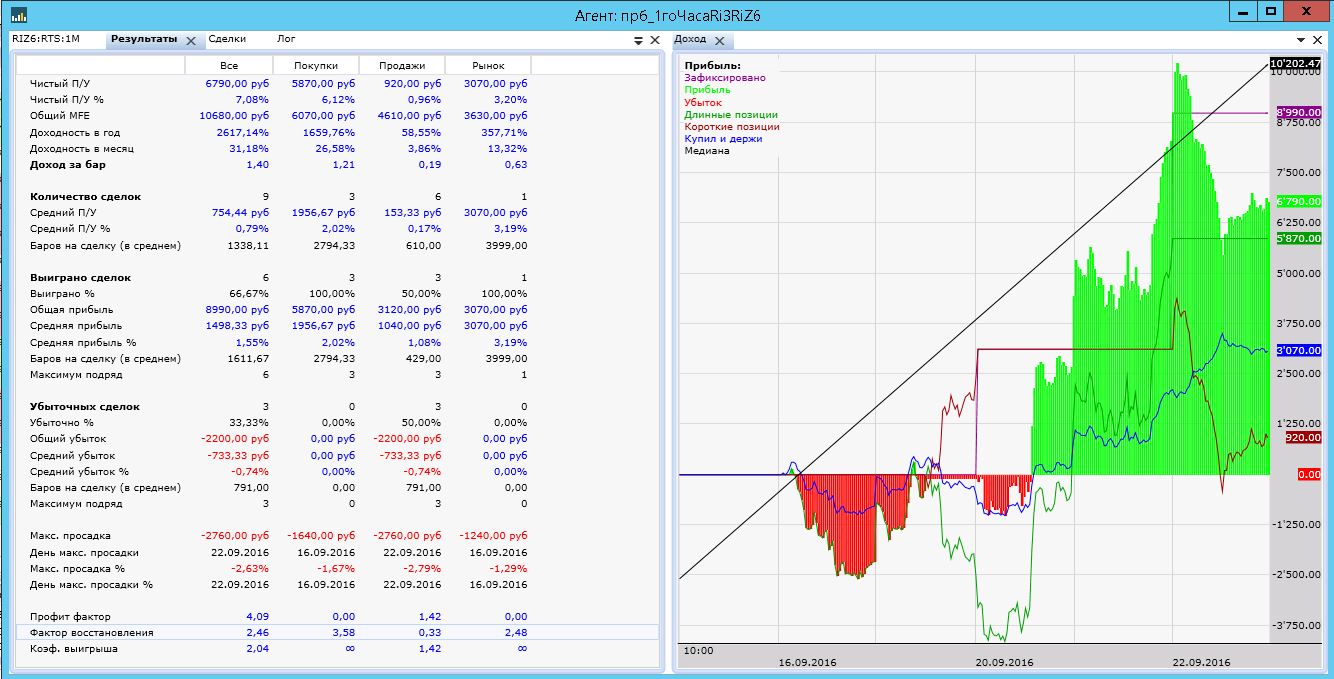1334x679 pixels.
Task: Close the Результаты tab with its X icon
Action: (190, 40)
